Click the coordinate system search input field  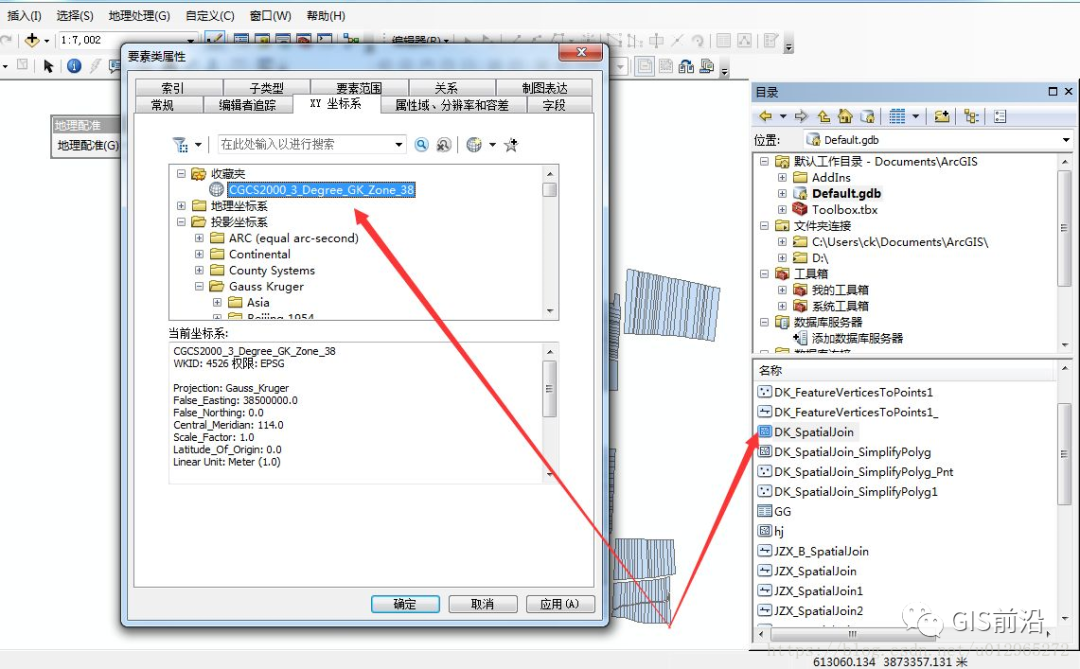311,144
